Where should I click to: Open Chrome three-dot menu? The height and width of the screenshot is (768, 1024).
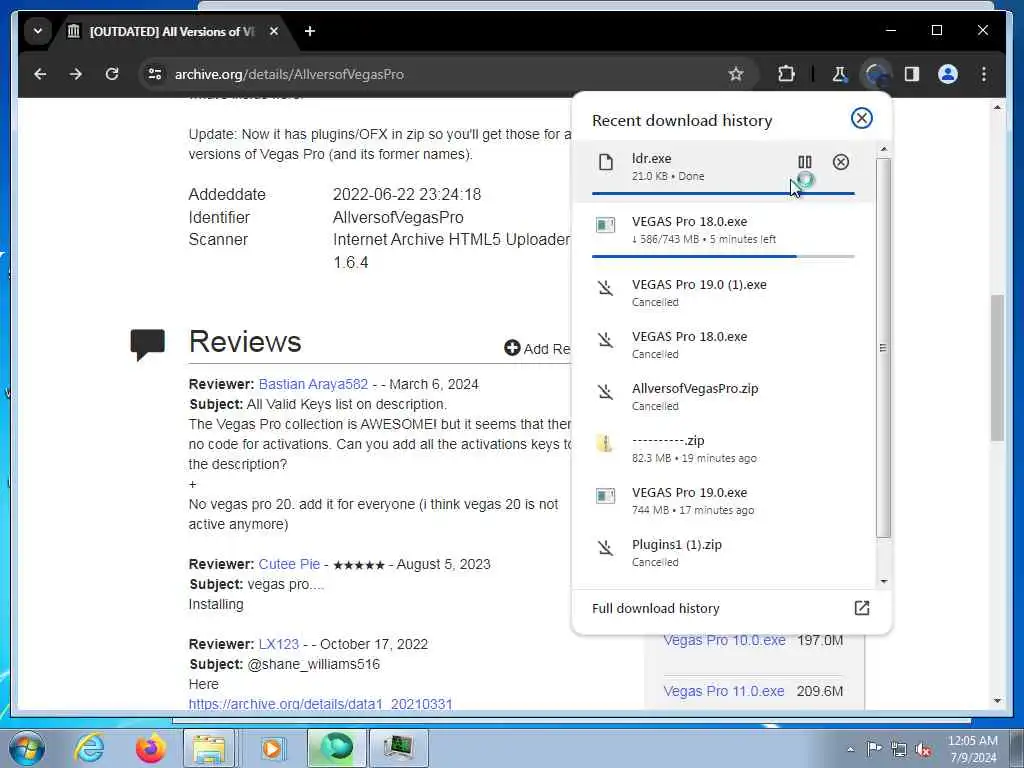coord(984,74)
